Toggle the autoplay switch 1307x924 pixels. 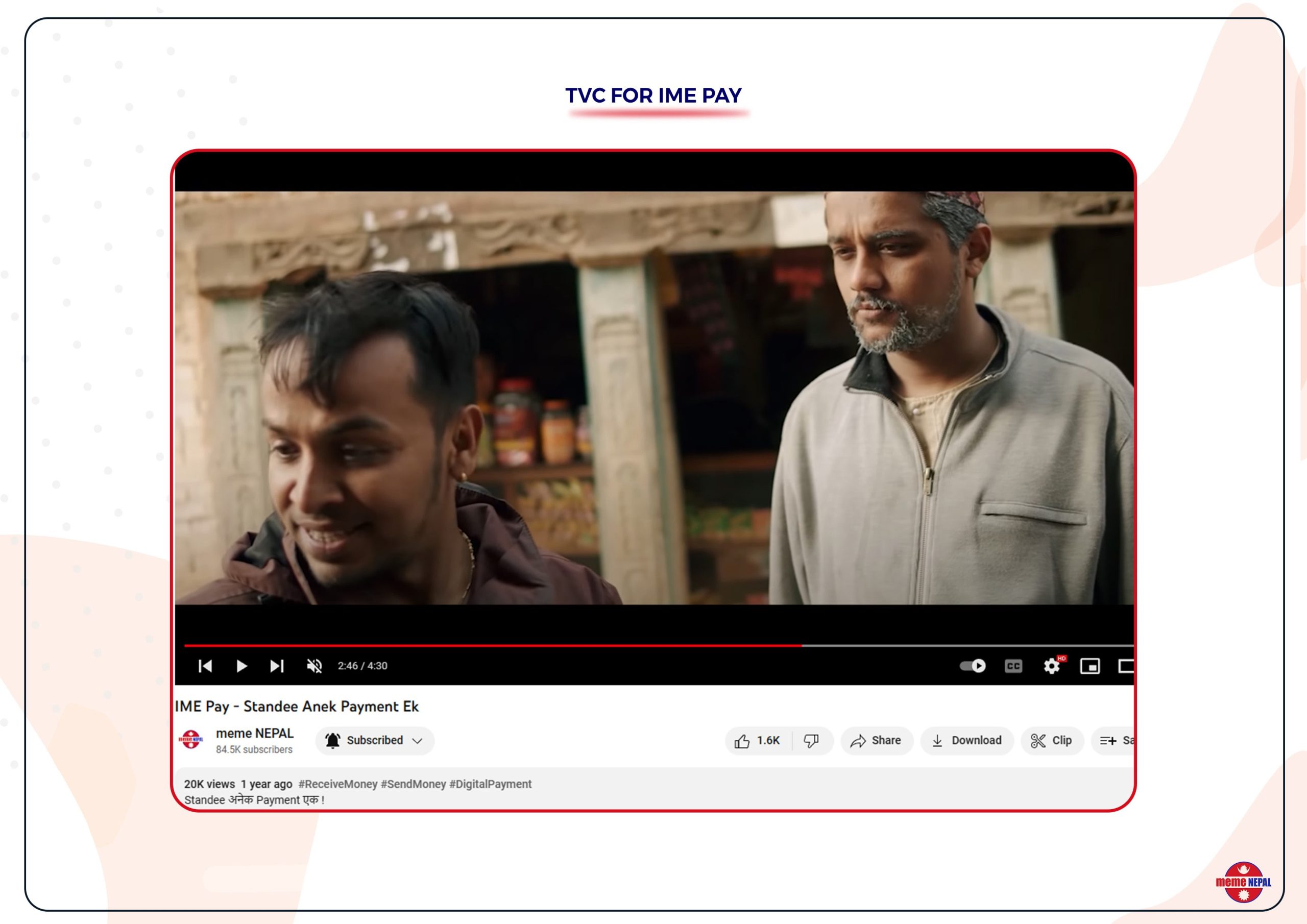click(972, 666)
